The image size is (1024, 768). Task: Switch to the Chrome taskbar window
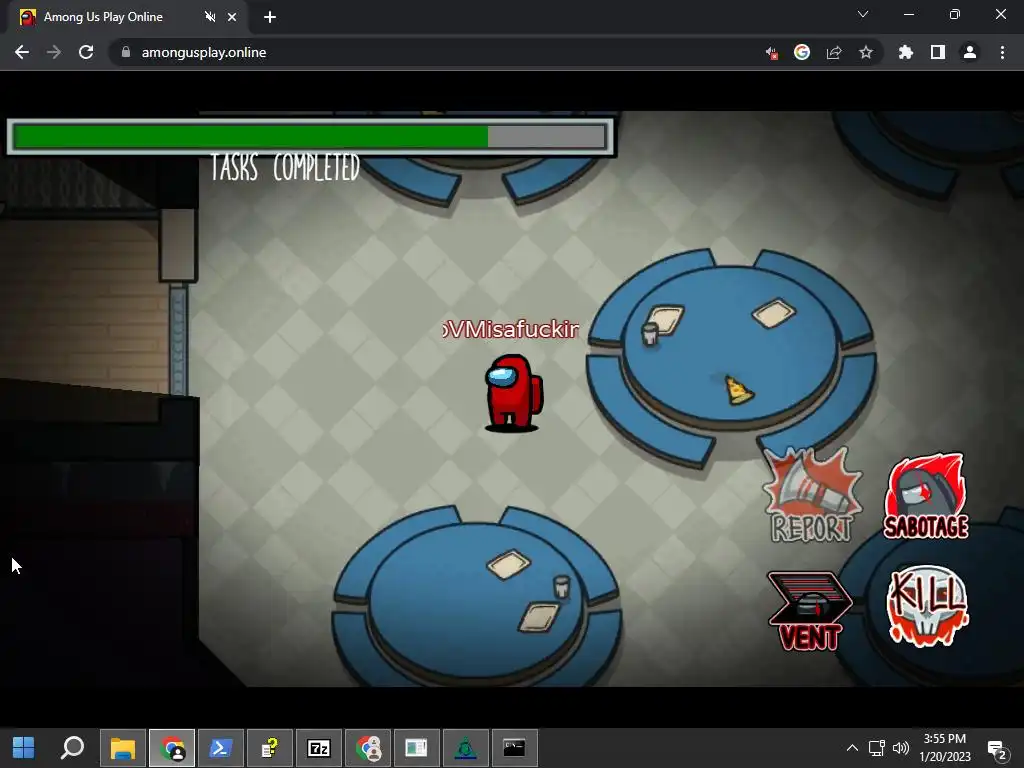coord(172,748)
